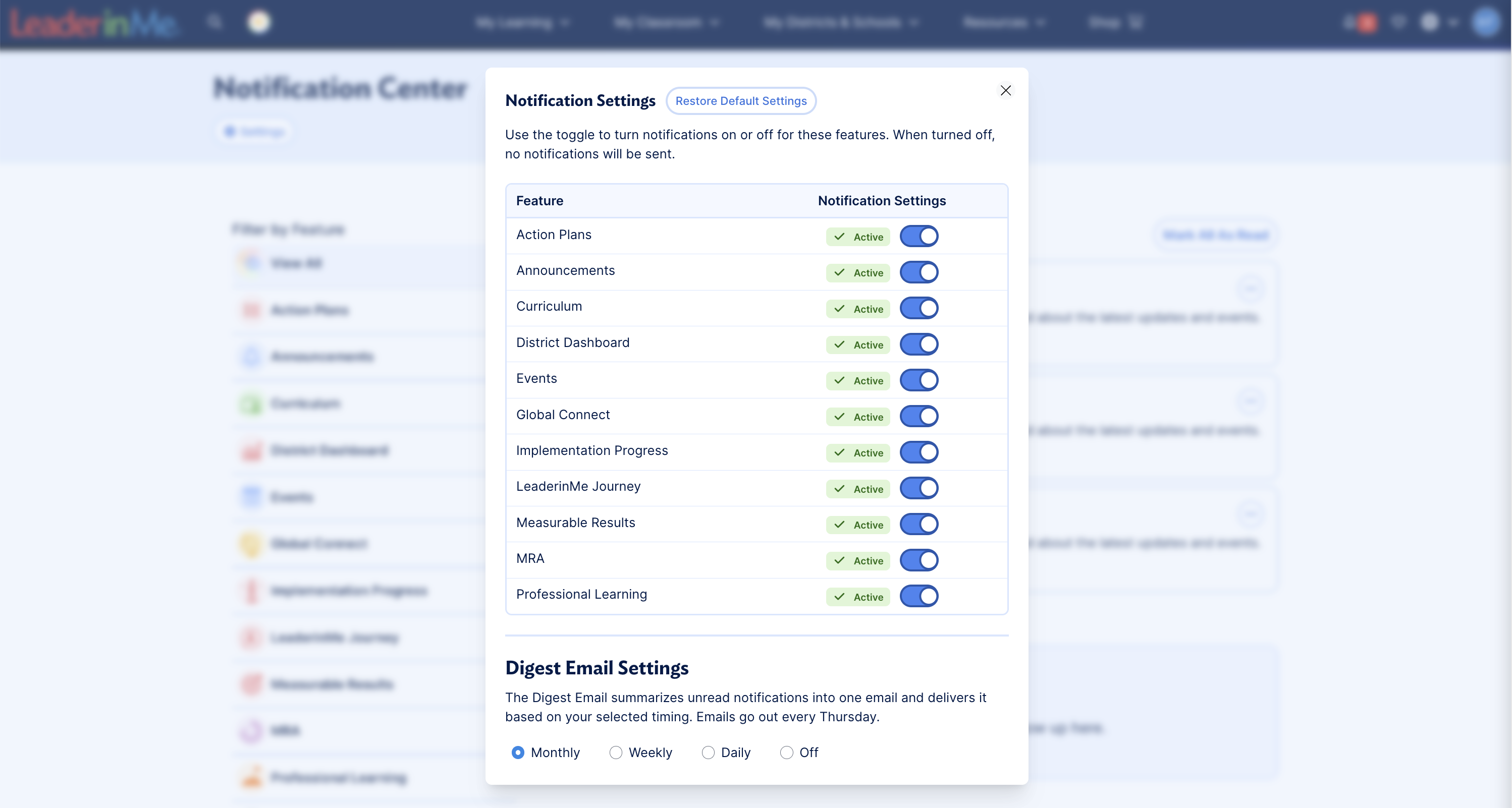Disable the Announcements notification toggle
This screenshot has height=808, width=1512.
tap(919, 272)
